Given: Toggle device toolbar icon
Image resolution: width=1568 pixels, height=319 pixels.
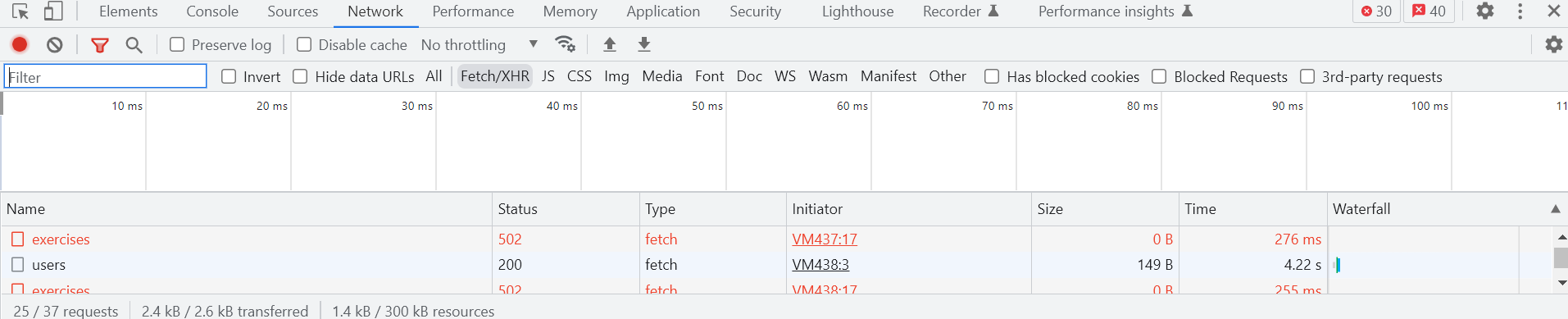Looking at the screenshot, I should pos(53,11).
